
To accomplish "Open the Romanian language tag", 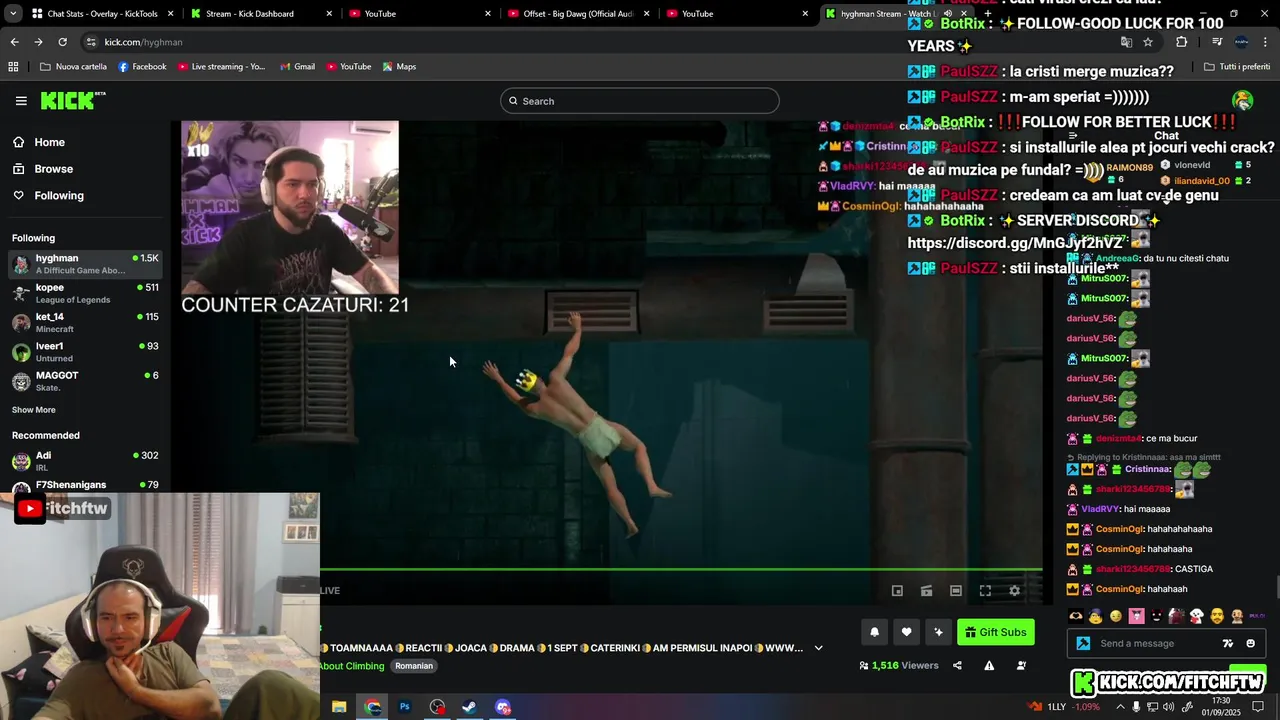I will click(414, 666).
